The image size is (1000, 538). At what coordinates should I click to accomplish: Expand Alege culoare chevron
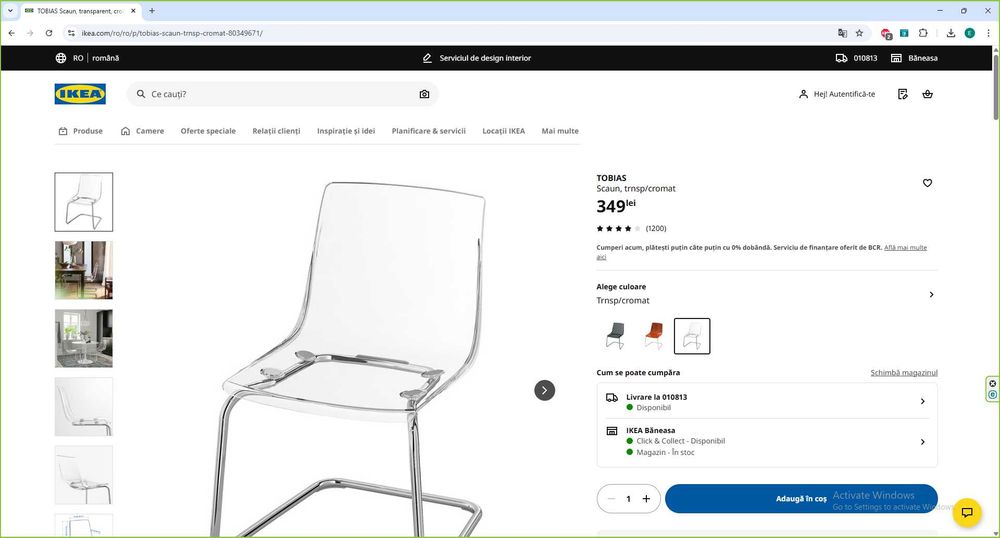pos(931,294)
